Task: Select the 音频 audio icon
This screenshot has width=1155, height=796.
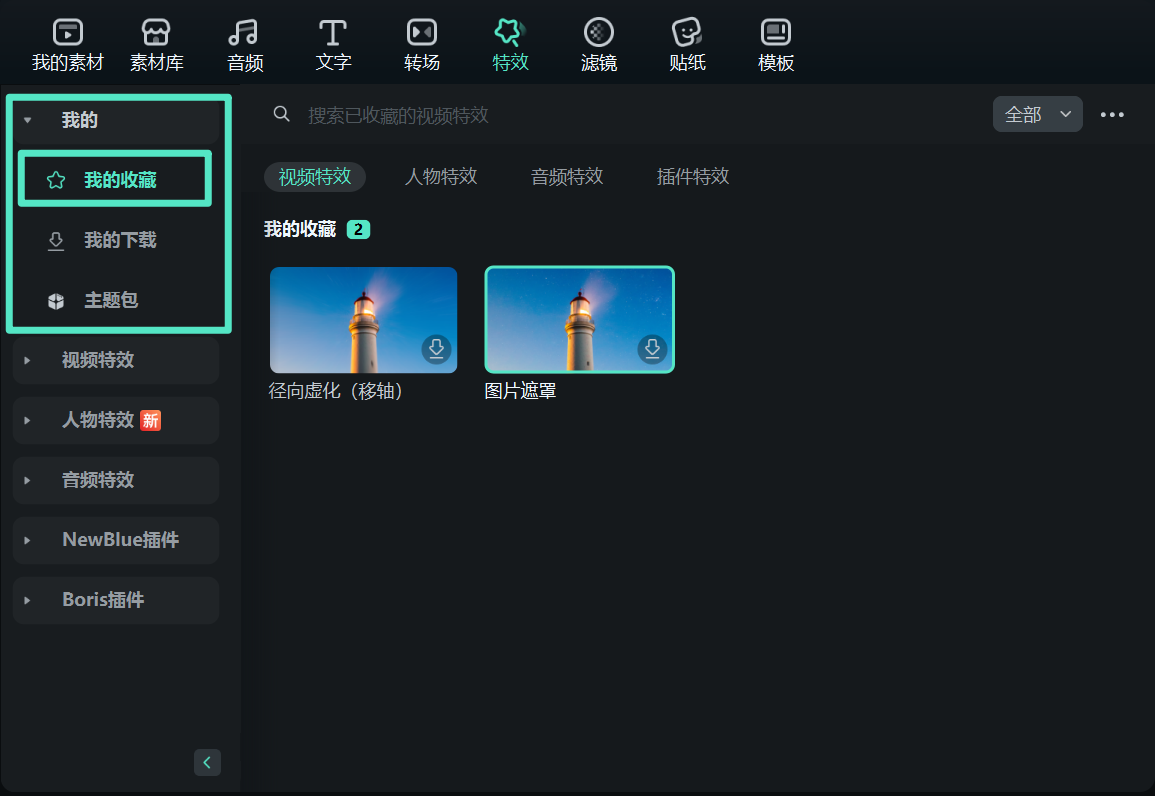Action: coord(245,33)
